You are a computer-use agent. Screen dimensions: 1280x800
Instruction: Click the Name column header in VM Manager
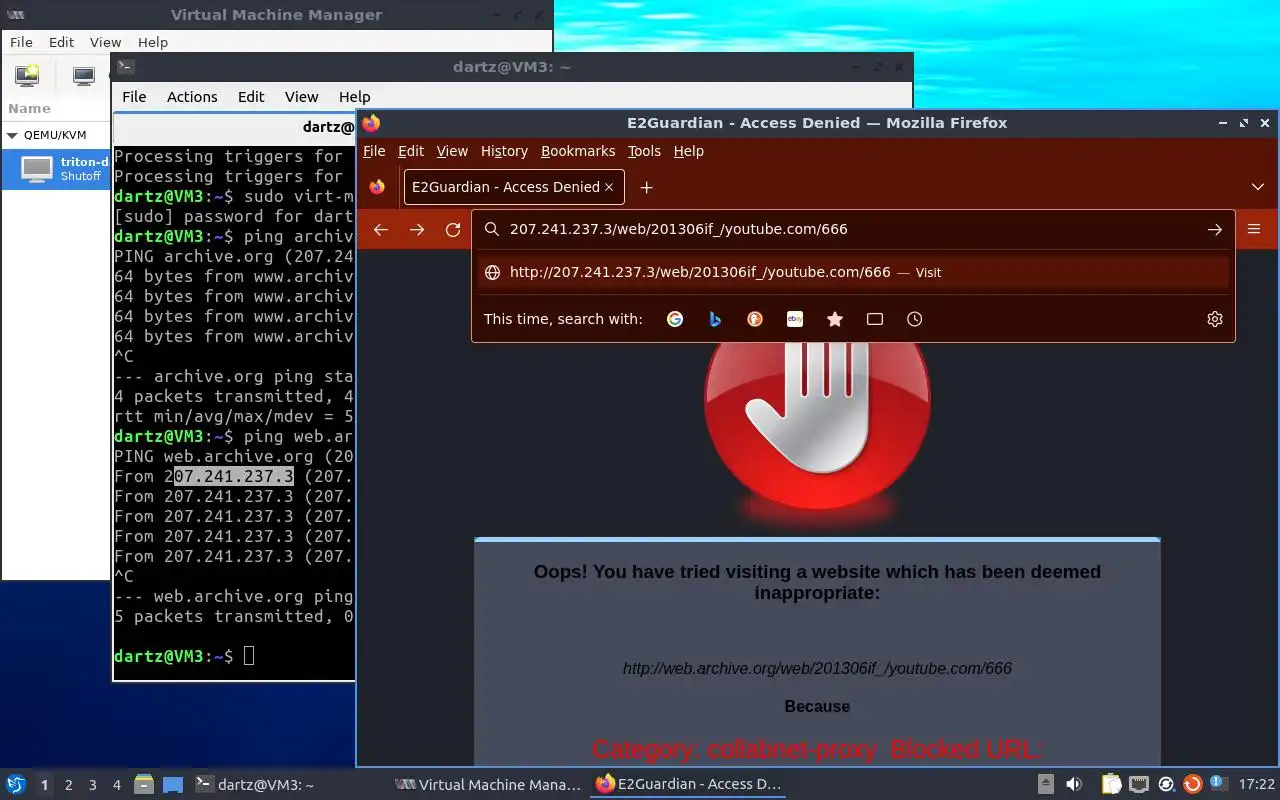pos(29,108)
